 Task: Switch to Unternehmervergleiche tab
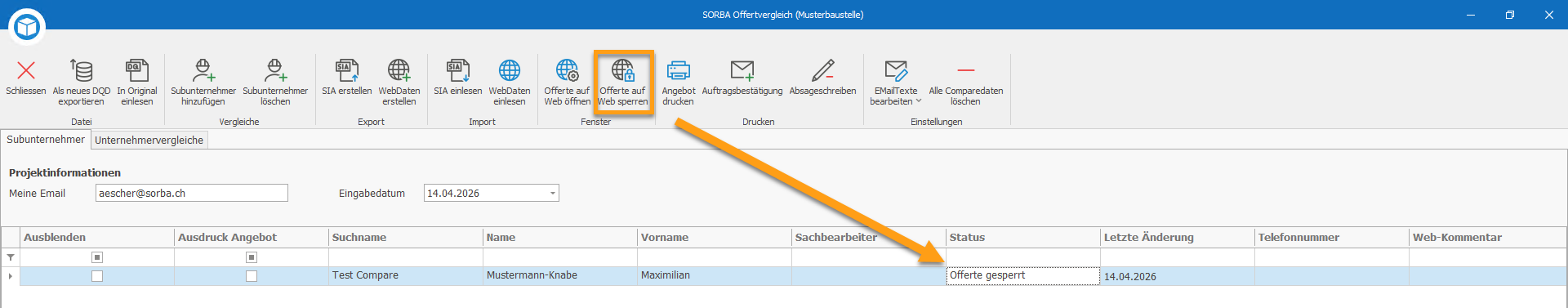click(149, 141)
